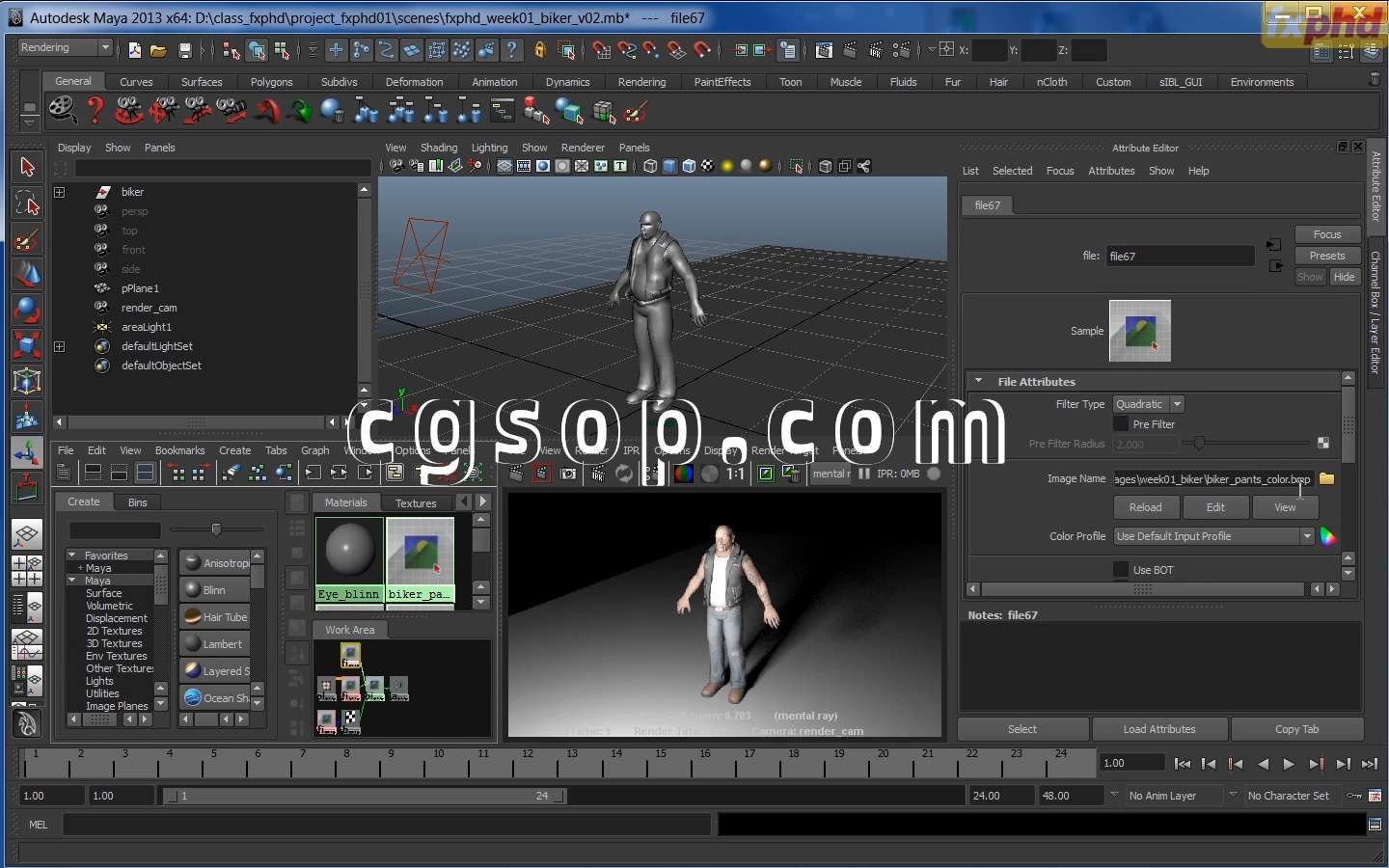Click the Paint Selection brush tool

click(27, 239)
